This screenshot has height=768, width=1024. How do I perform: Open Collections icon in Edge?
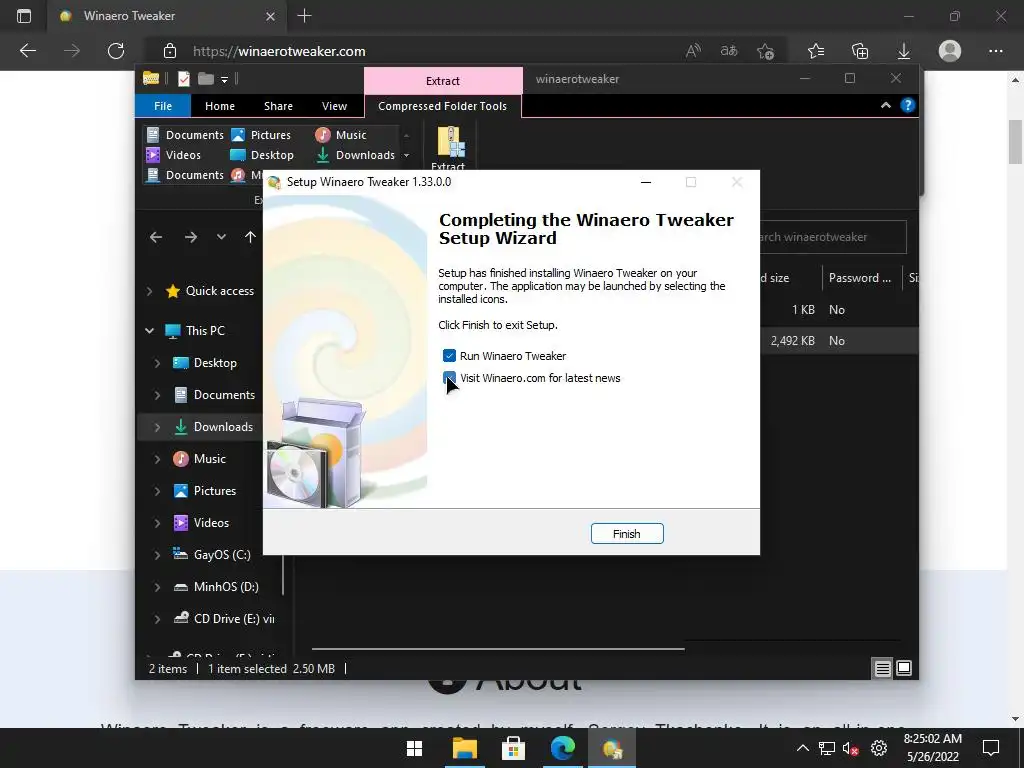click(860, 51)
